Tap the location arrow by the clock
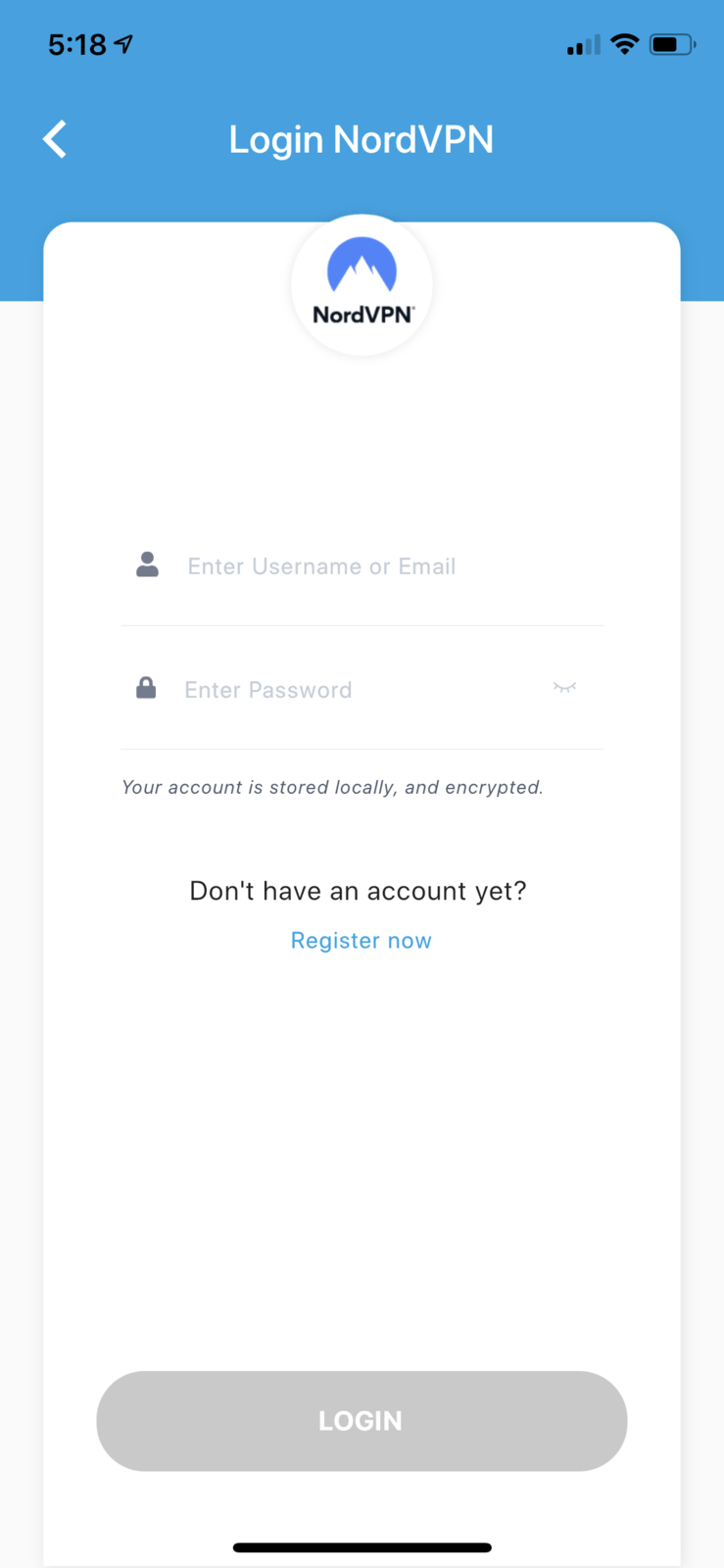This screenshot has height=1568, width=724. click(123, 44)
